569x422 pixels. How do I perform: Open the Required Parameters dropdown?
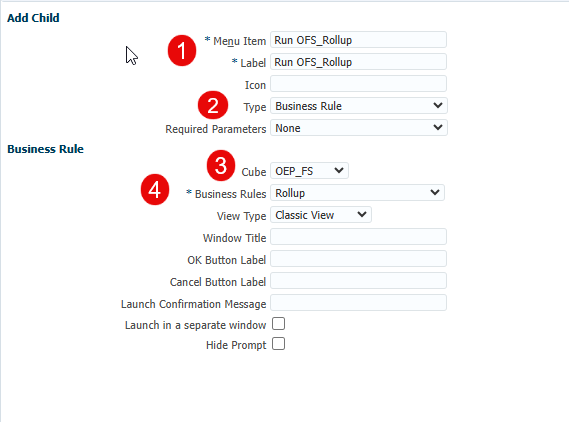click(359, 128)
